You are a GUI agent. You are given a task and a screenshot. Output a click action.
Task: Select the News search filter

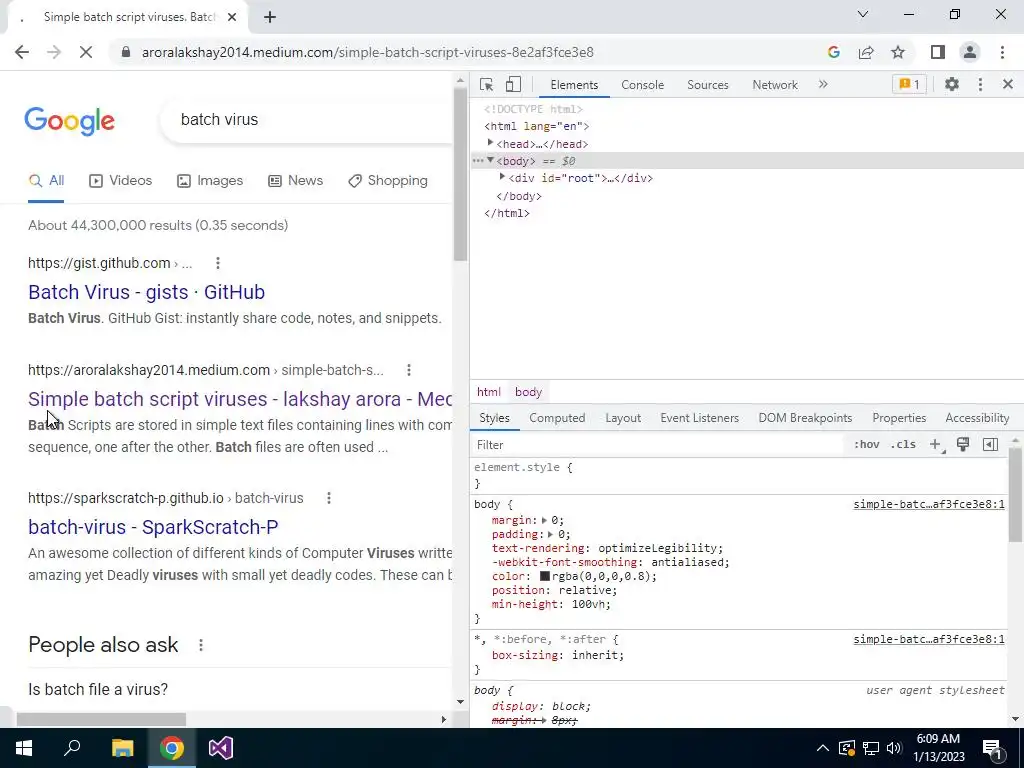coord(296,181)
